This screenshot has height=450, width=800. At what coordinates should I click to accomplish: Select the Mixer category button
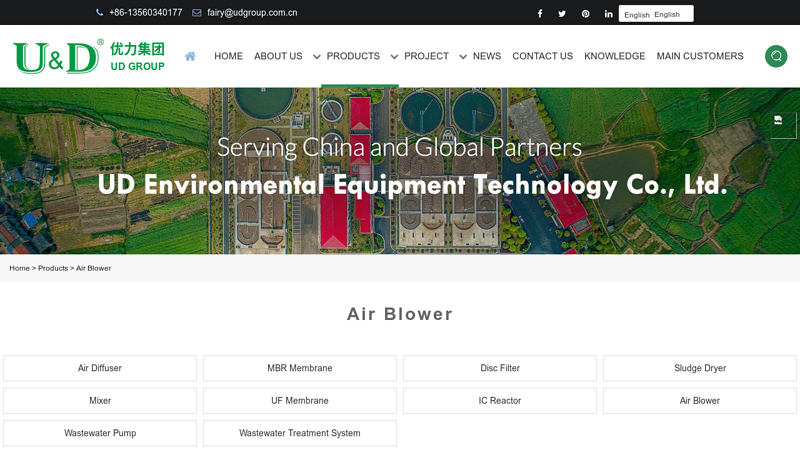100,401
